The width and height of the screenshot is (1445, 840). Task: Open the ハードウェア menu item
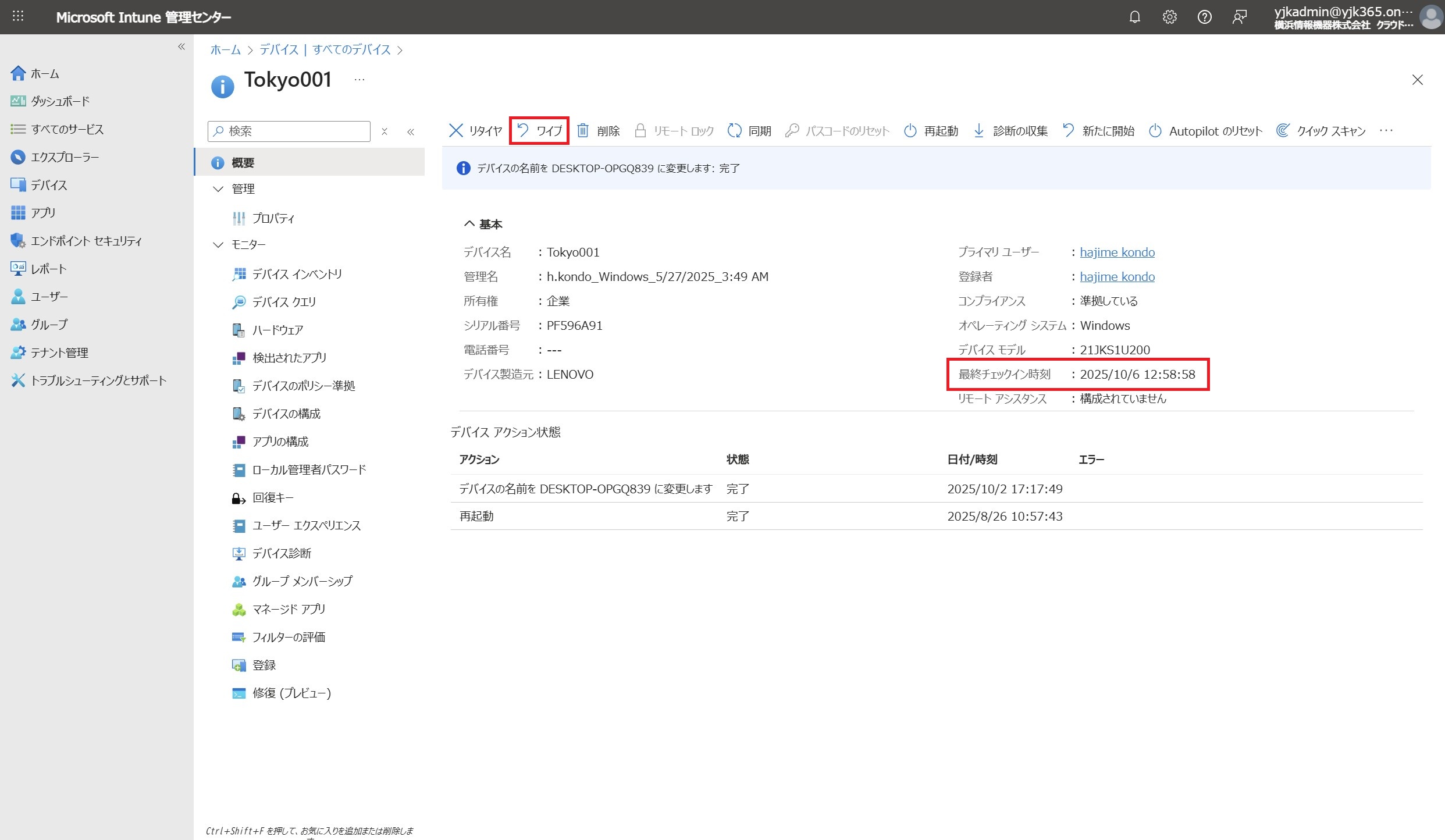(277, 330)
